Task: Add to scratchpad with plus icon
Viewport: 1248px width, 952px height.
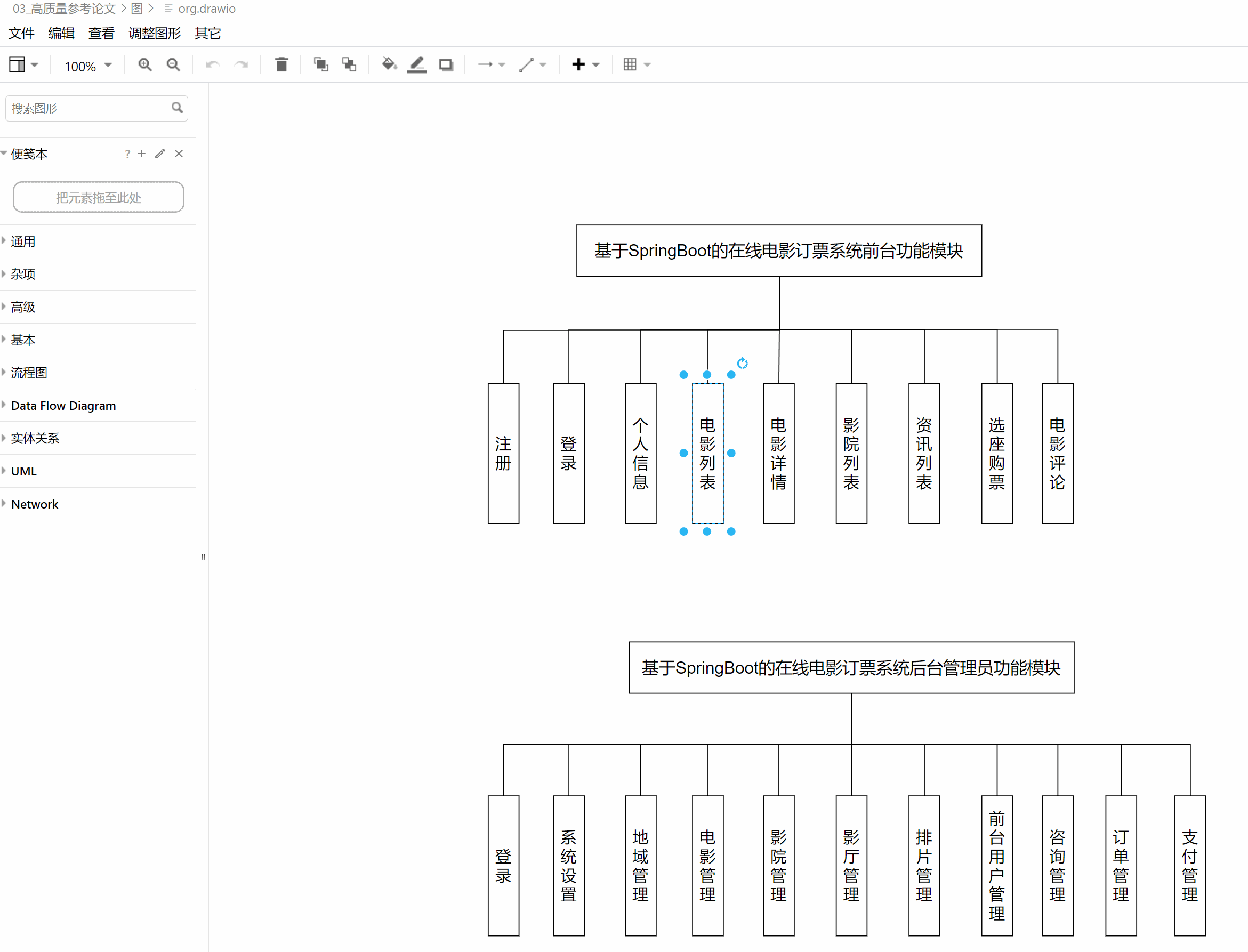Action: pyautogui.click(x=142, y=154)
